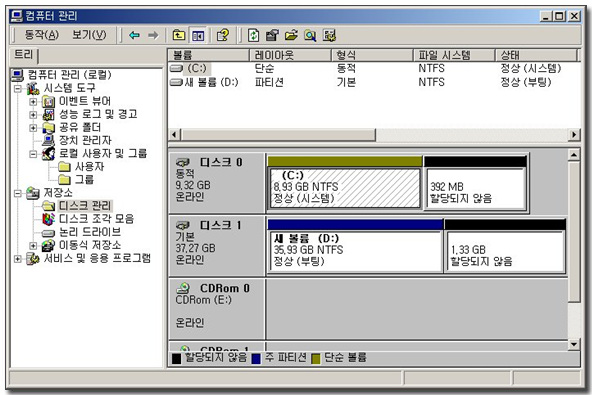
Task: Expand 서비스 및 응용 프로그램 node
Action: (x=17, y=259)
